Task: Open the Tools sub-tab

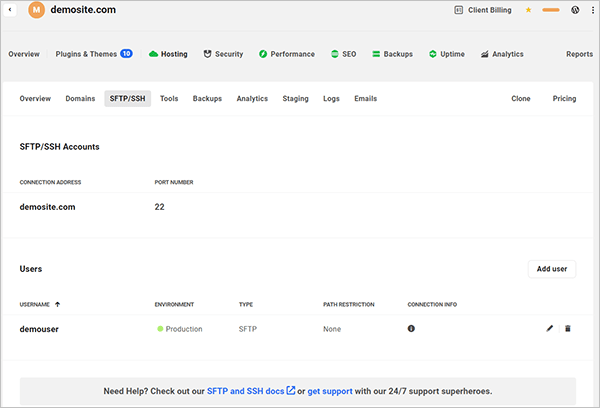Action: tap(169, 98)
